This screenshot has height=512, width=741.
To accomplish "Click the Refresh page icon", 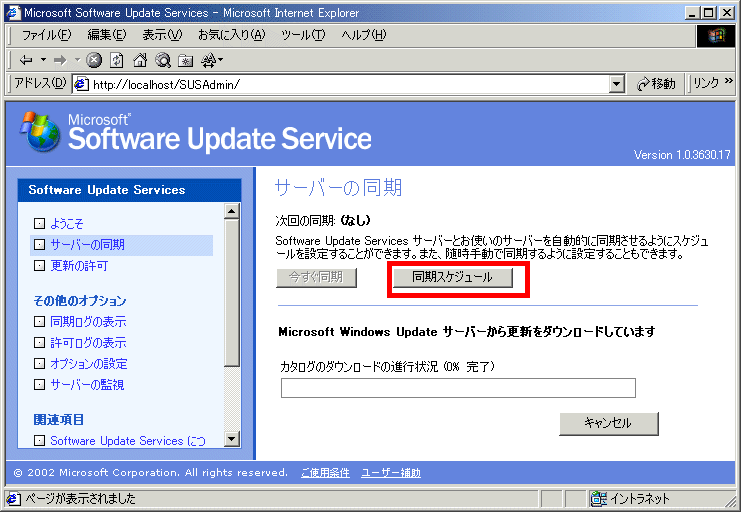I will pyautogui.click(x=117, y=60).
